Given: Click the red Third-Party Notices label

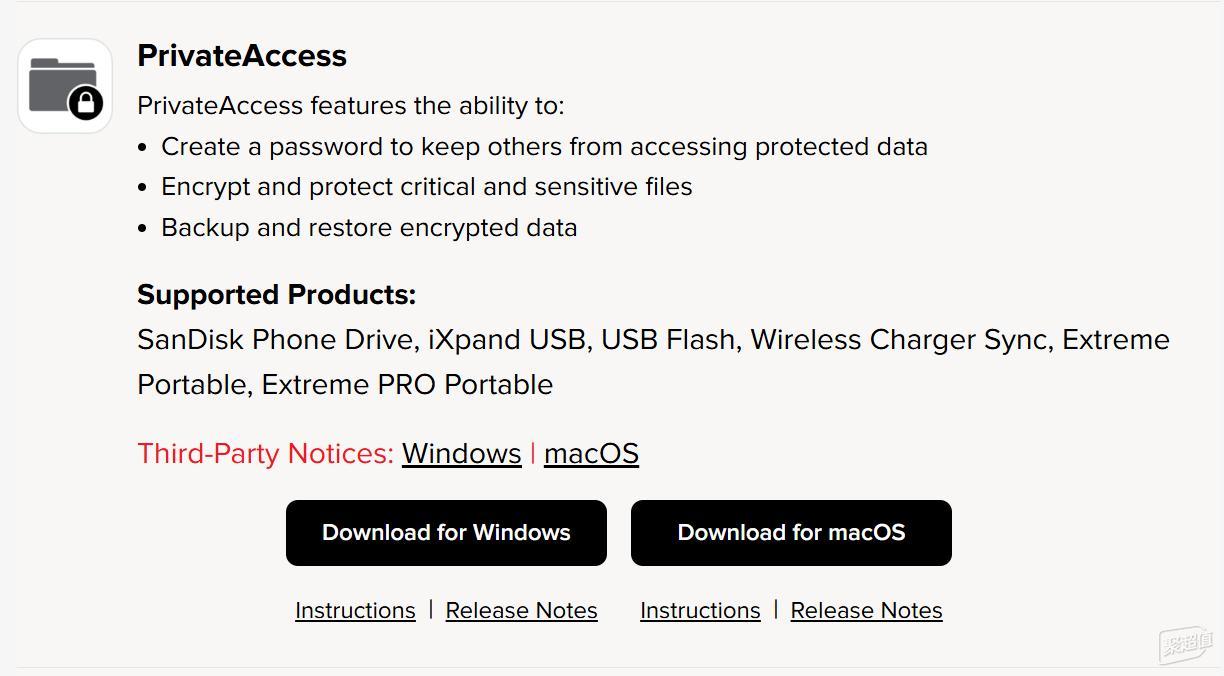Looking at the screenshot, I should pyautogui.click(x=265, y=453).
